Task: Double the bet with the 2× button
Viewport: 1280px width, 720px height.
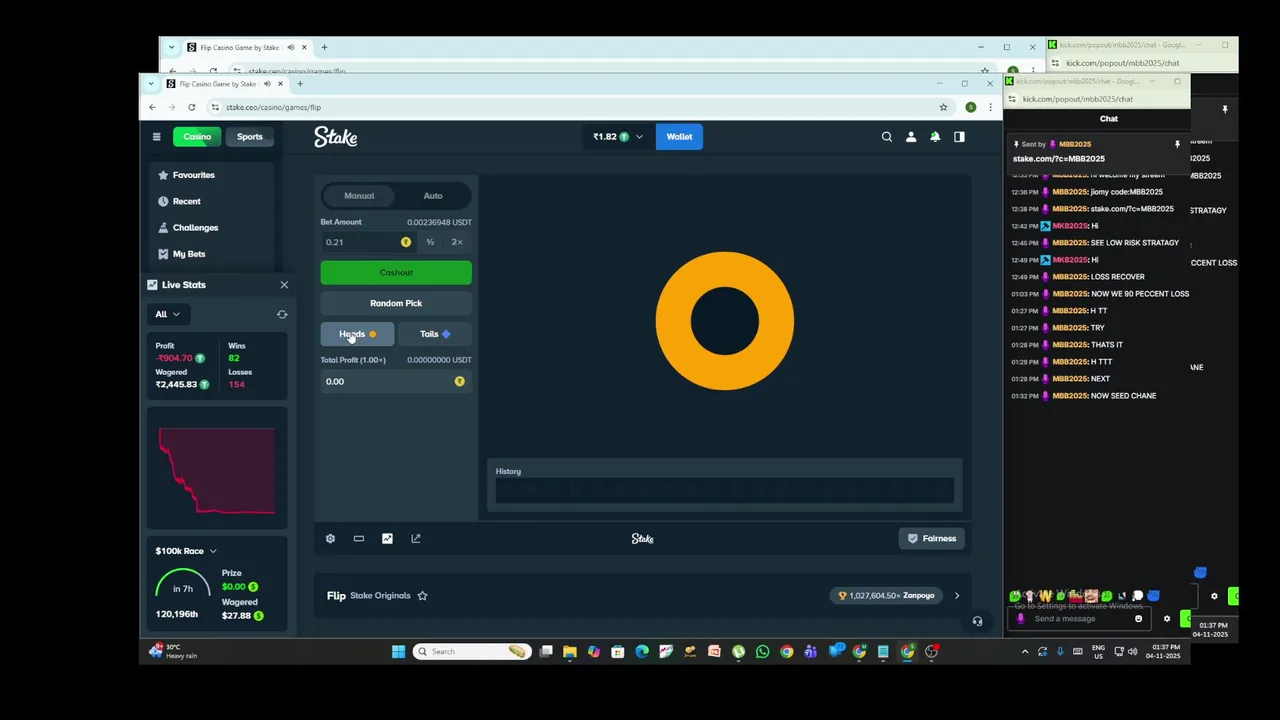Action: click(x=457, y=242)
